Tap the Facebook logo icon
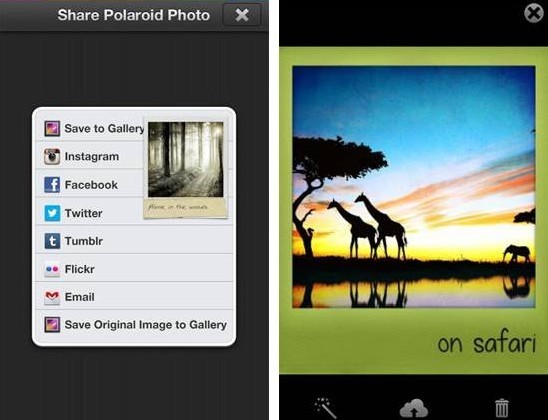Viewport: 548px width, 420px height. 52,185
